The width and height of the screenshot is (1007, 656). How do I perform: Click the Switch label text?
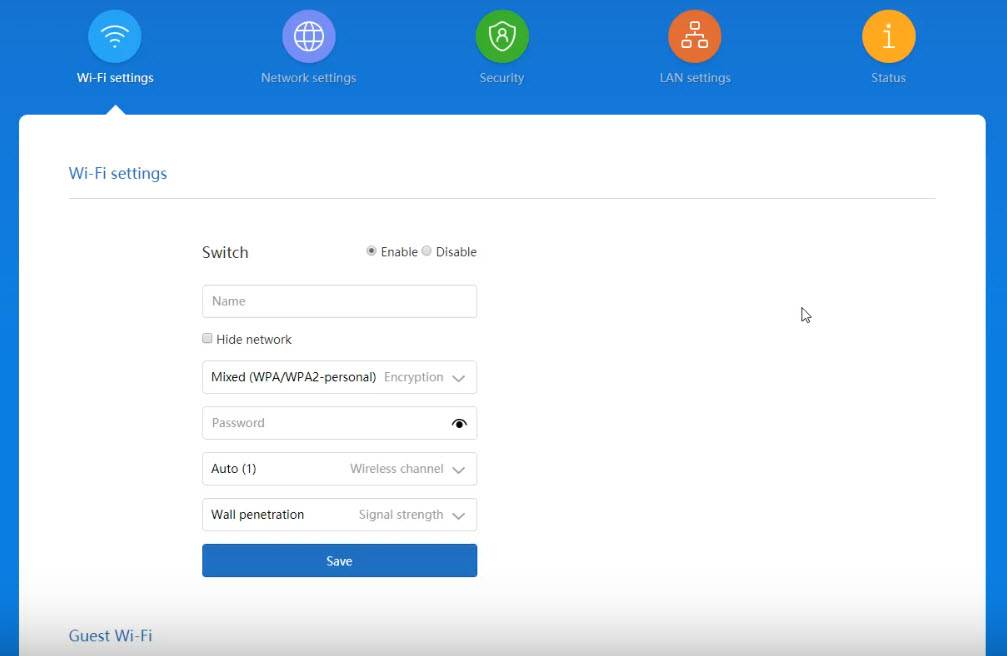(225, 253)
